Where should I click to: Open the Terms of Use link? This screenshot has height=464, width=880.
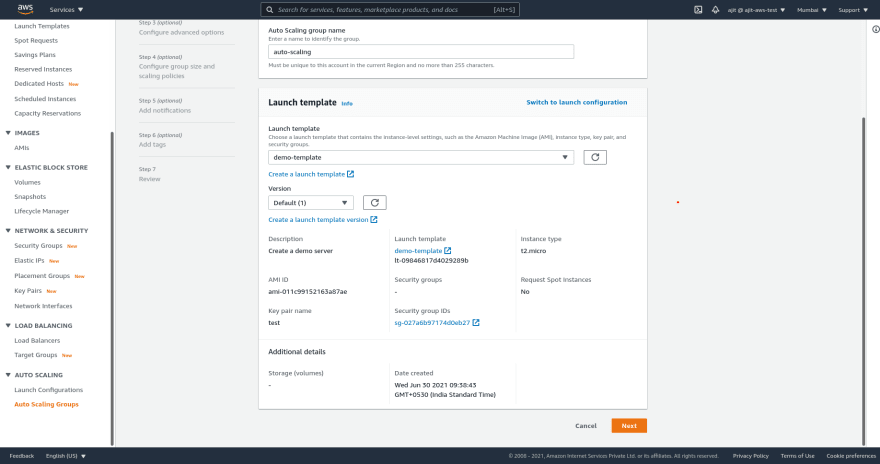click(x=798, y=456)
